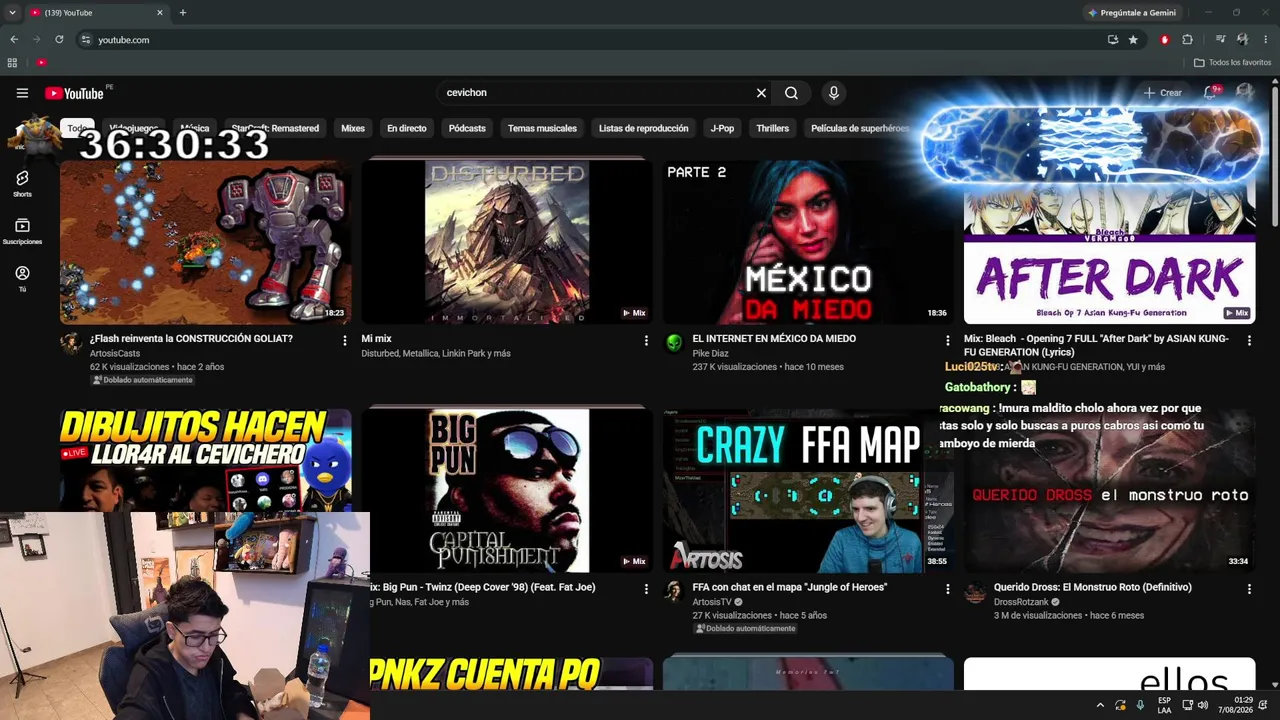Click the microphone icon in system tray
1280x720 pixels.
pyautogui.click(x=1140, y=705)
